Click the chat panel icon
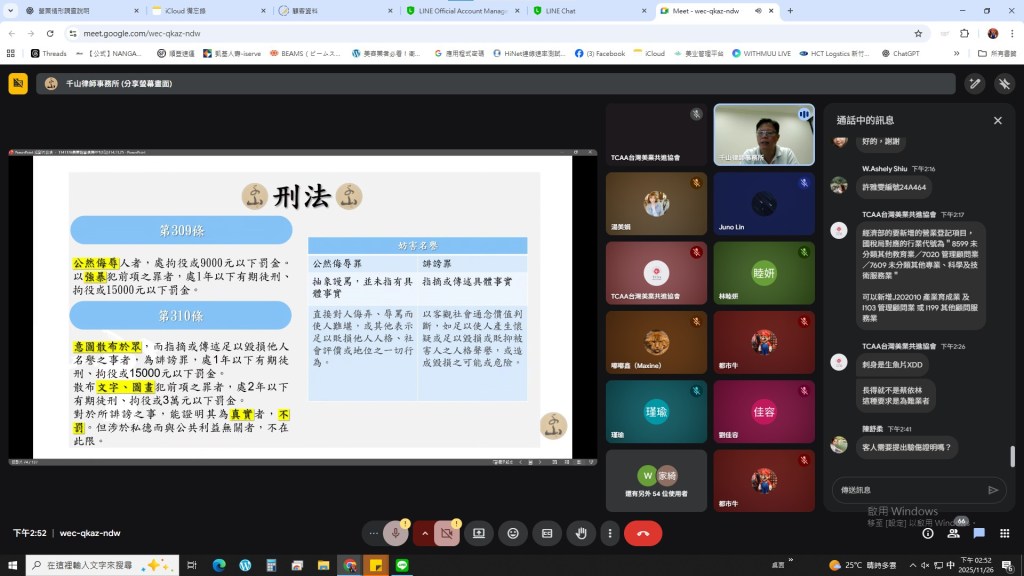This screenshot has width=1024, height=576. point(979,533)
